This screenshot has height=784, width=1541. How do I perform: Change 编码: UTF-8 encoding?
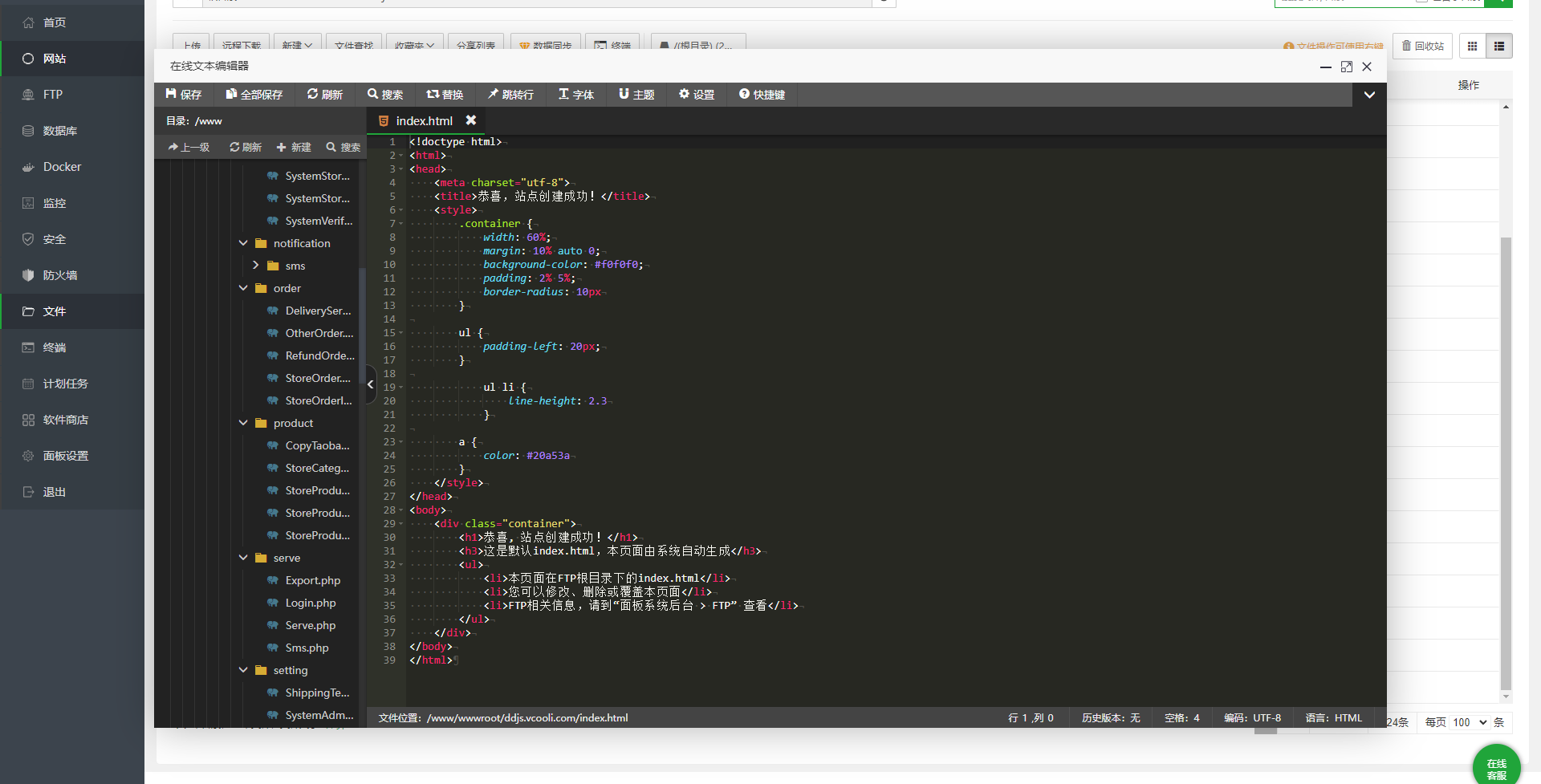[1252, 718]
